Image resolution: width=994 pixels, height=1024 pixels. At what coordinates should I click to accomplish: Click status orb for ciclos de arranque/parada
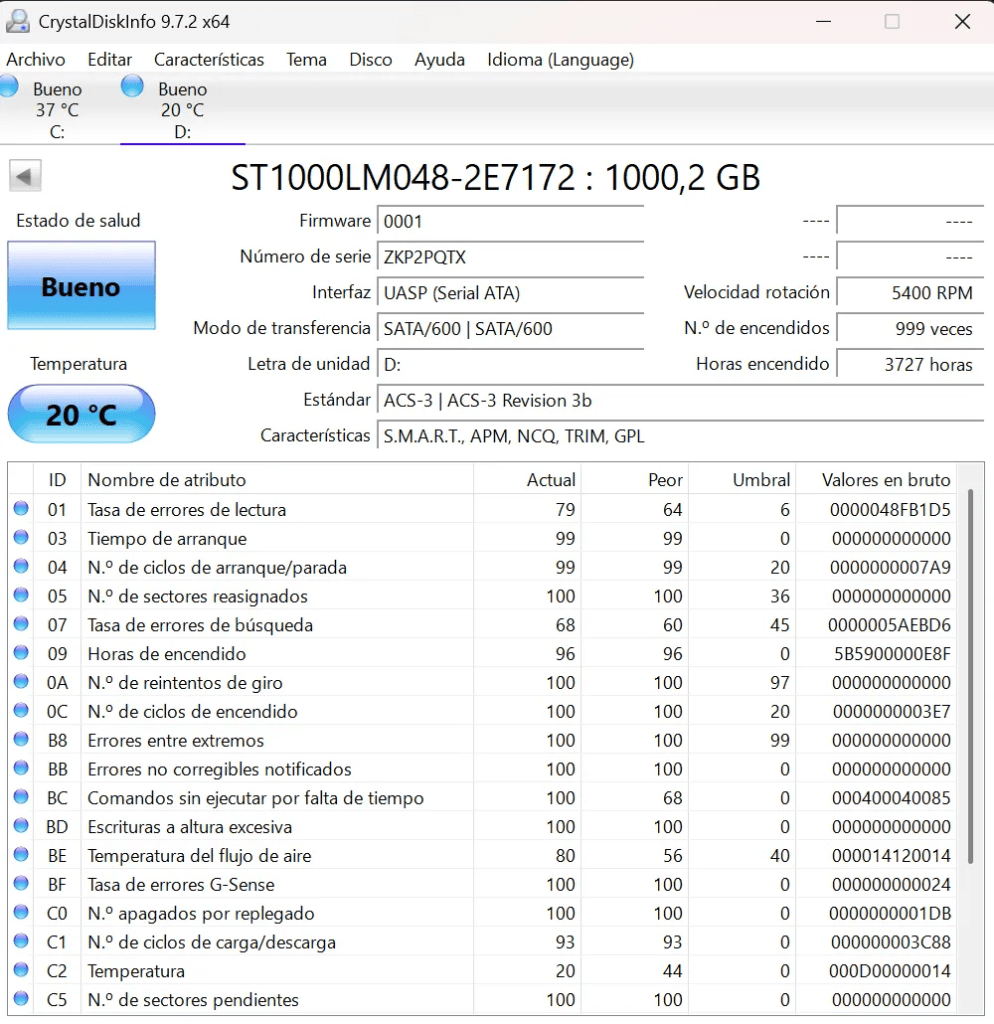coord(21,566)
